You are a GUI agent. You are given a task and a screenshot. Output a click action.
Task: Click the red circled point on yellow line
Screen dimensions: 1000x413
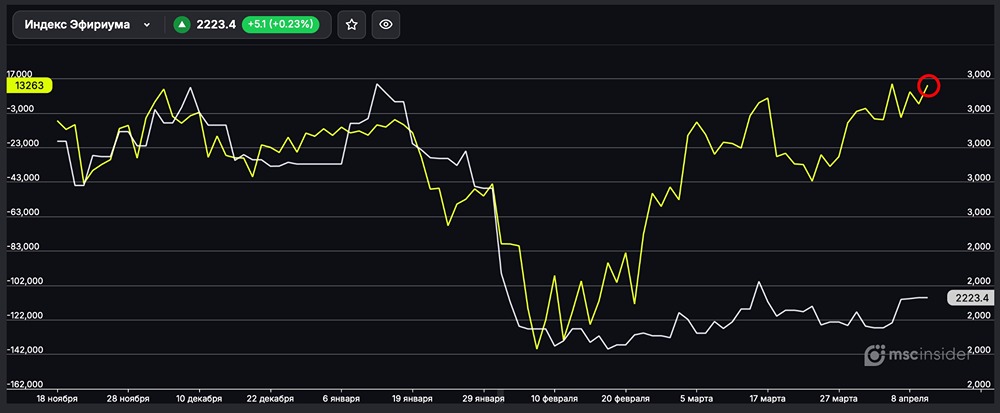(x=929, y=86)
